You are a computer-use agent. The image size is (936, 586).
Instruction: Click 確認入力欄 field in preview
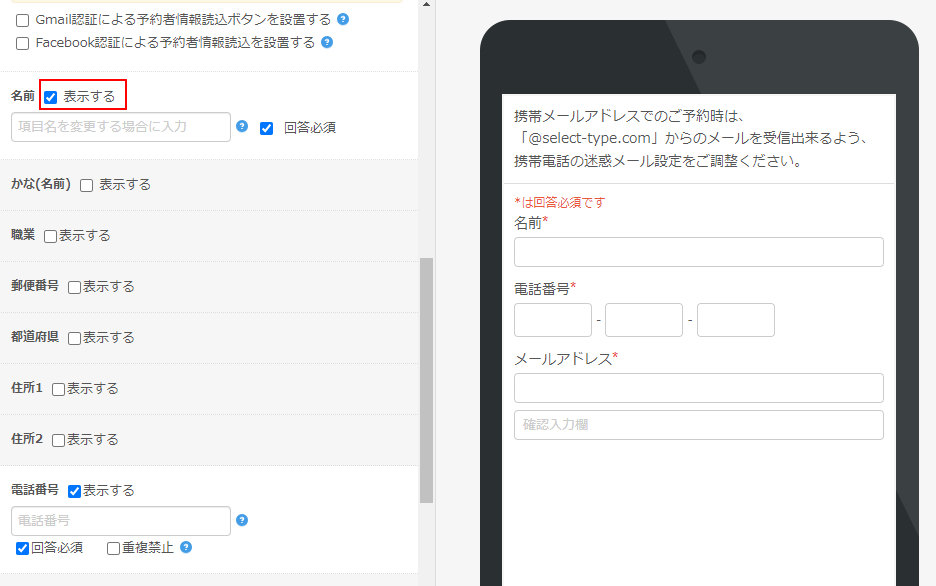[x=698, y=425]
